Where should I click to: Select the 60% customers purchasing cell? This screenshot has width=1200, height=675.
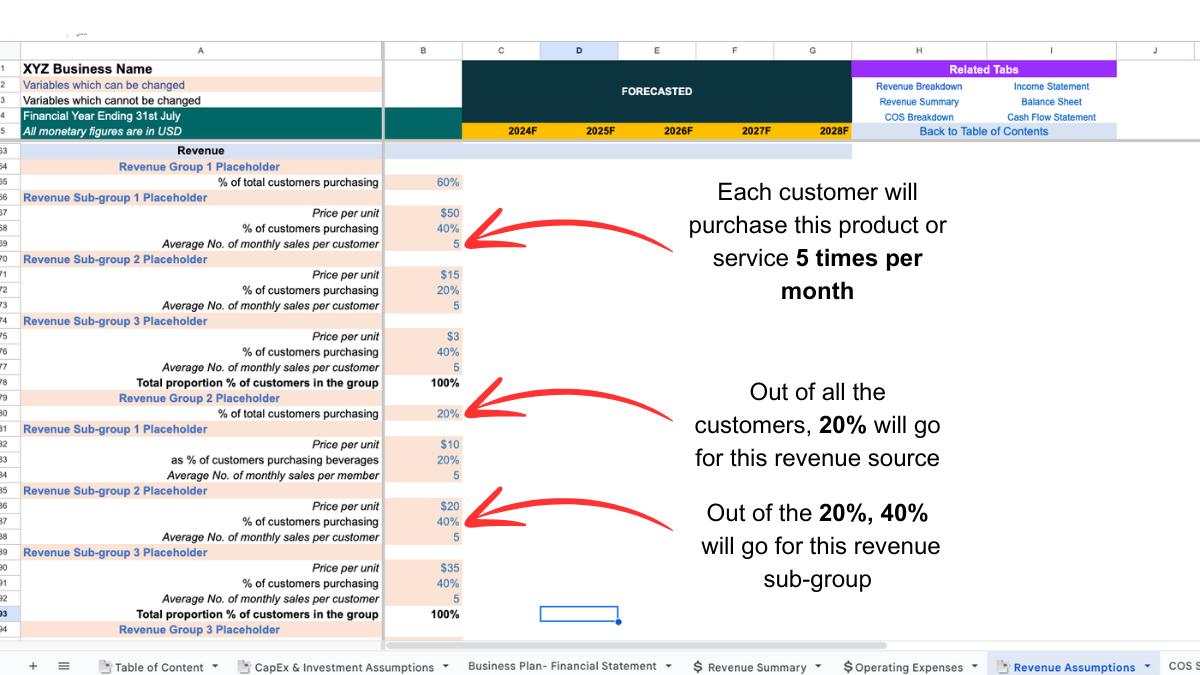pos(423,182)
